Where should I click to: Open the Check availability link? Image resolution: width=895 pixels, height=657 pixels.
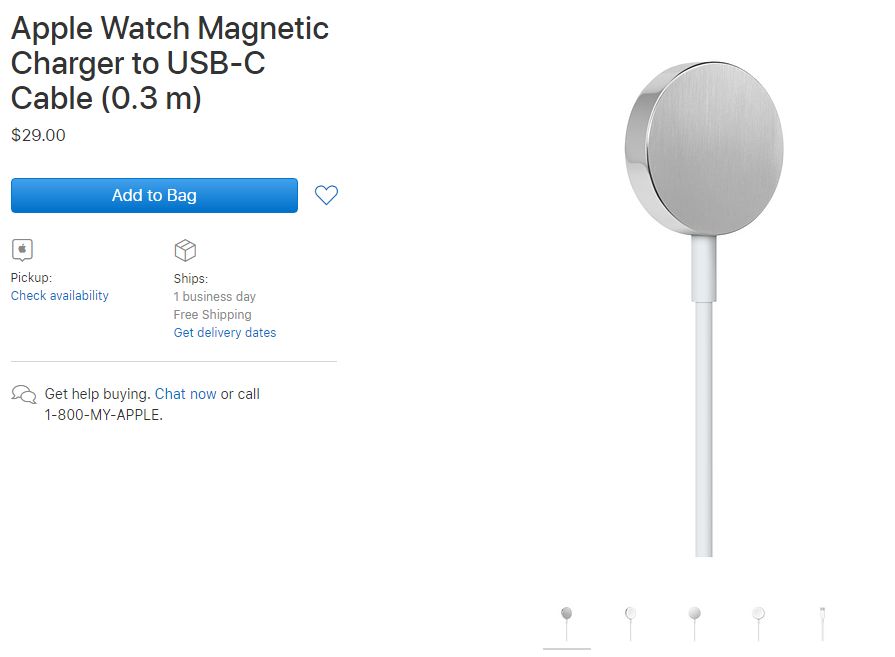click(x=60, y=296)
